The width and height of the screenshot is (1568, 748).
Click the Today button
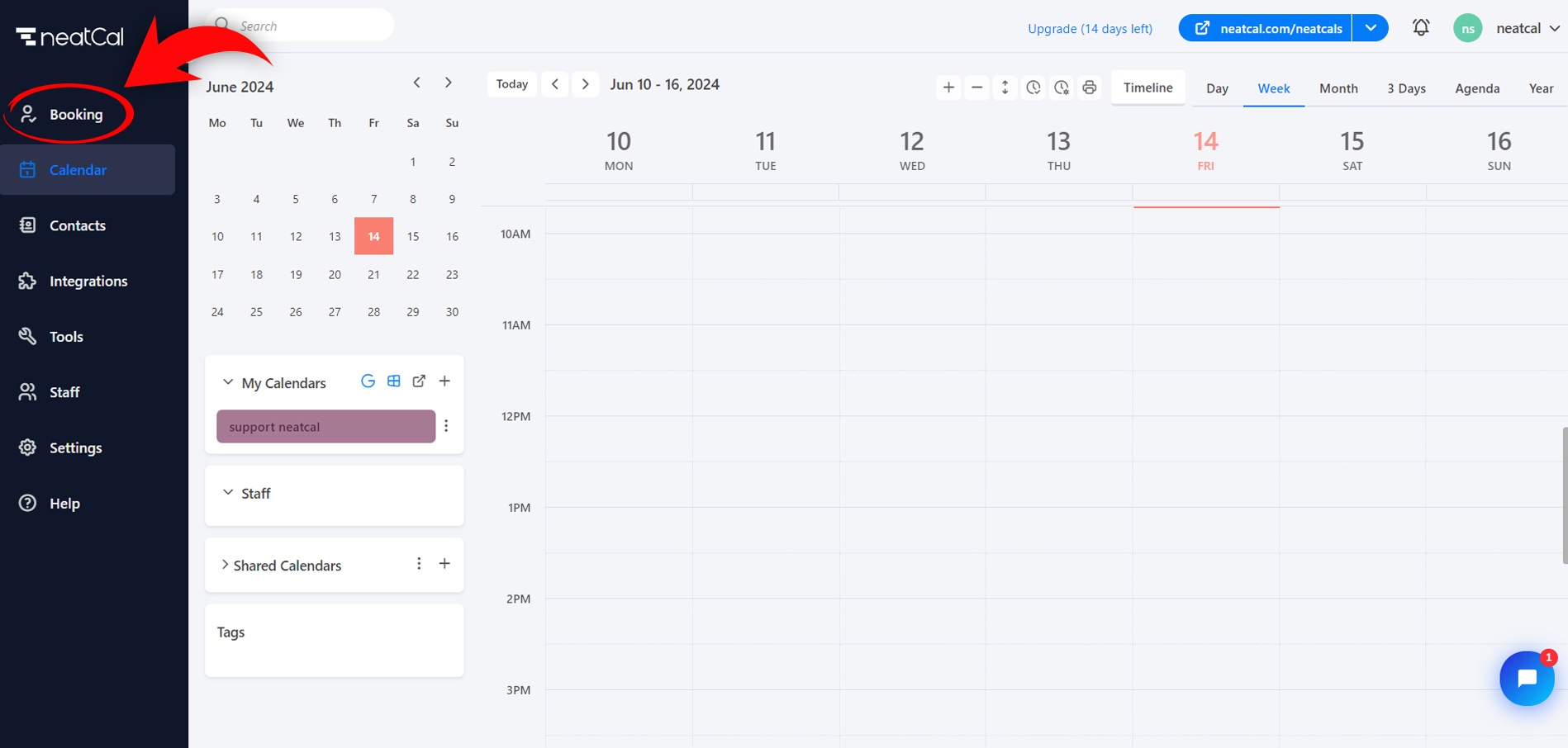(x=512, y=84)
